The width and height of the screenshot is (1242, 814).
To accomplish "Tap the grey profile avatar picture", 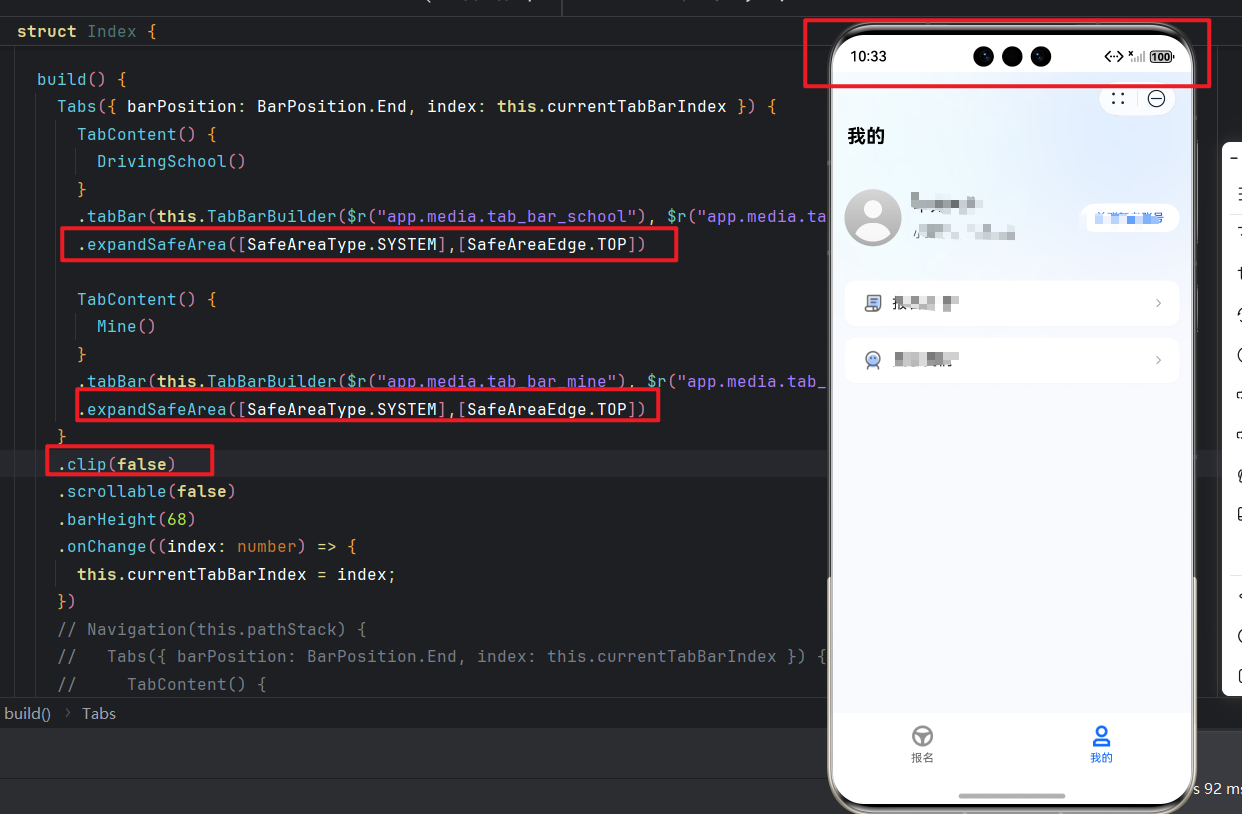I will point(872,217).
